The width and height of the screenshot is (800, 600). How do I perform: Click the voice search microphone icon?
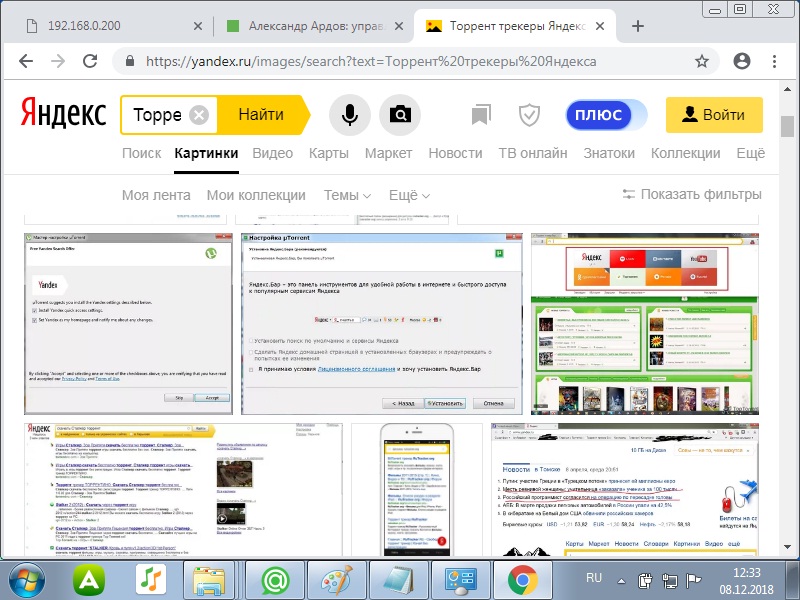pyautogui.click(x=349, y=115)
